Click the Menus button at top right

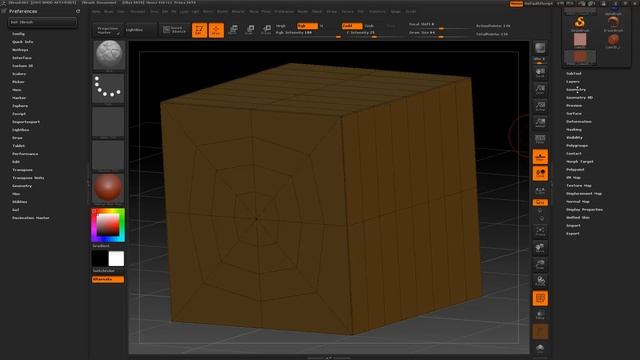(x=516, y=4)
